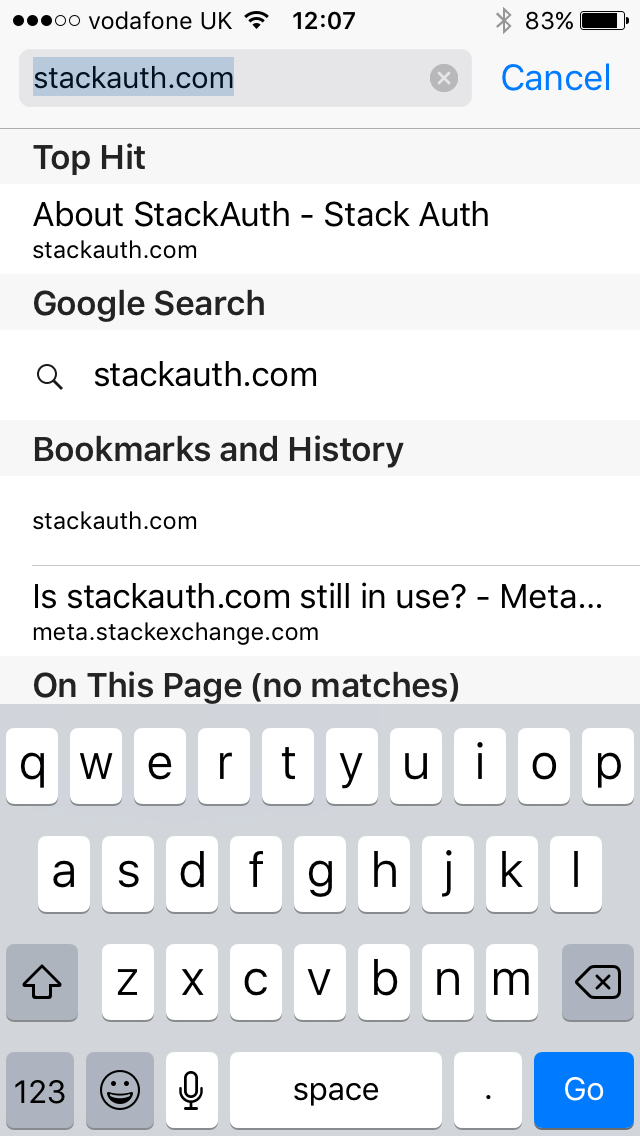Tap the emoji keyboard key
Viewport: 640px width, 1136px height.
(x=120, y=1089)
